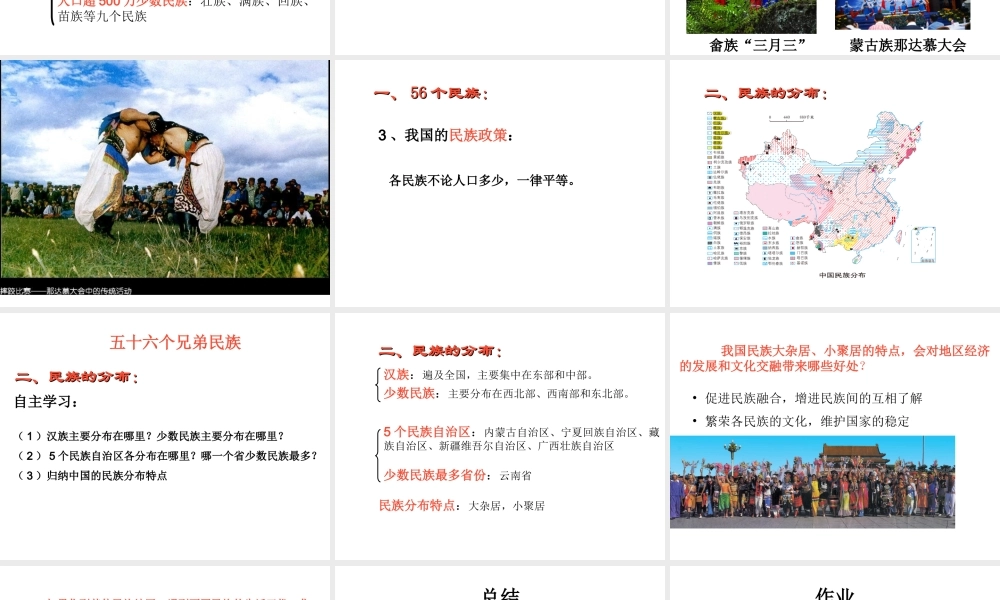Open the slide titled 一、56个民族
The width and height of the screenshot is (1000, 600).
(499, 183)
